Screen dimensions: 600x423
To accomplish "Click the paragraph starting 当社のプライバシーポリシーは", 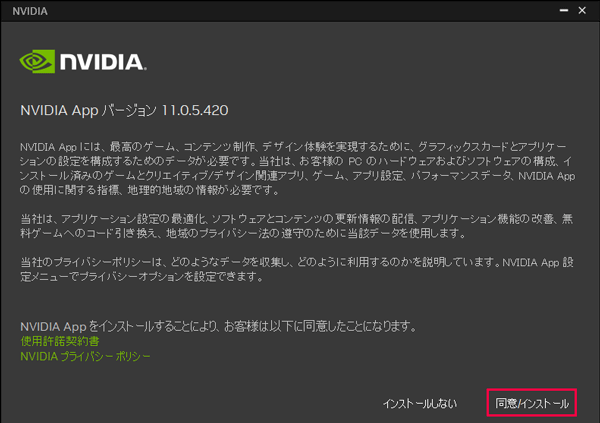I will point(297,269).
